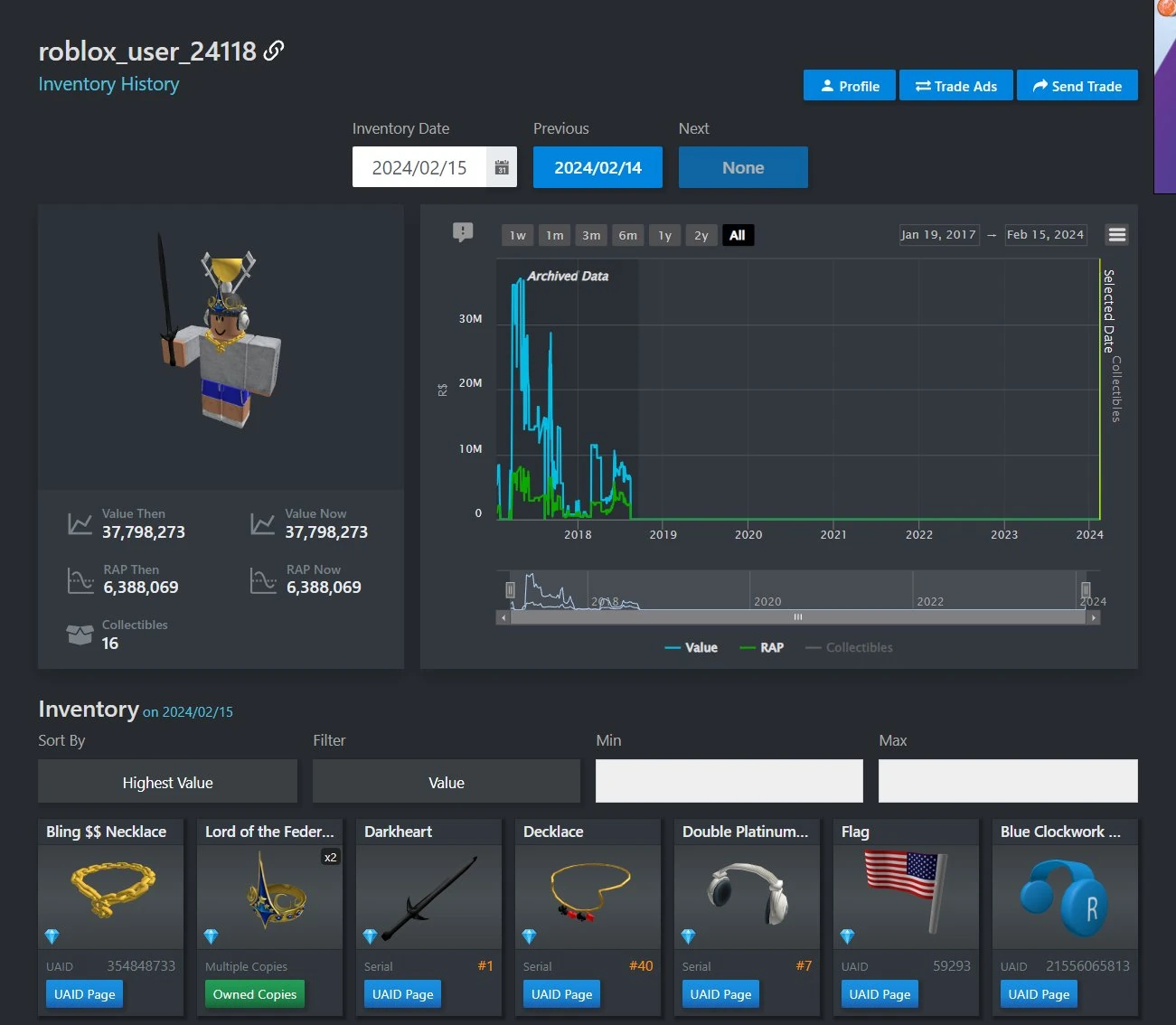Viewport: 1176px width, 1025px height.
Task: Select the 1y chart range
Action: click(665, 235)
